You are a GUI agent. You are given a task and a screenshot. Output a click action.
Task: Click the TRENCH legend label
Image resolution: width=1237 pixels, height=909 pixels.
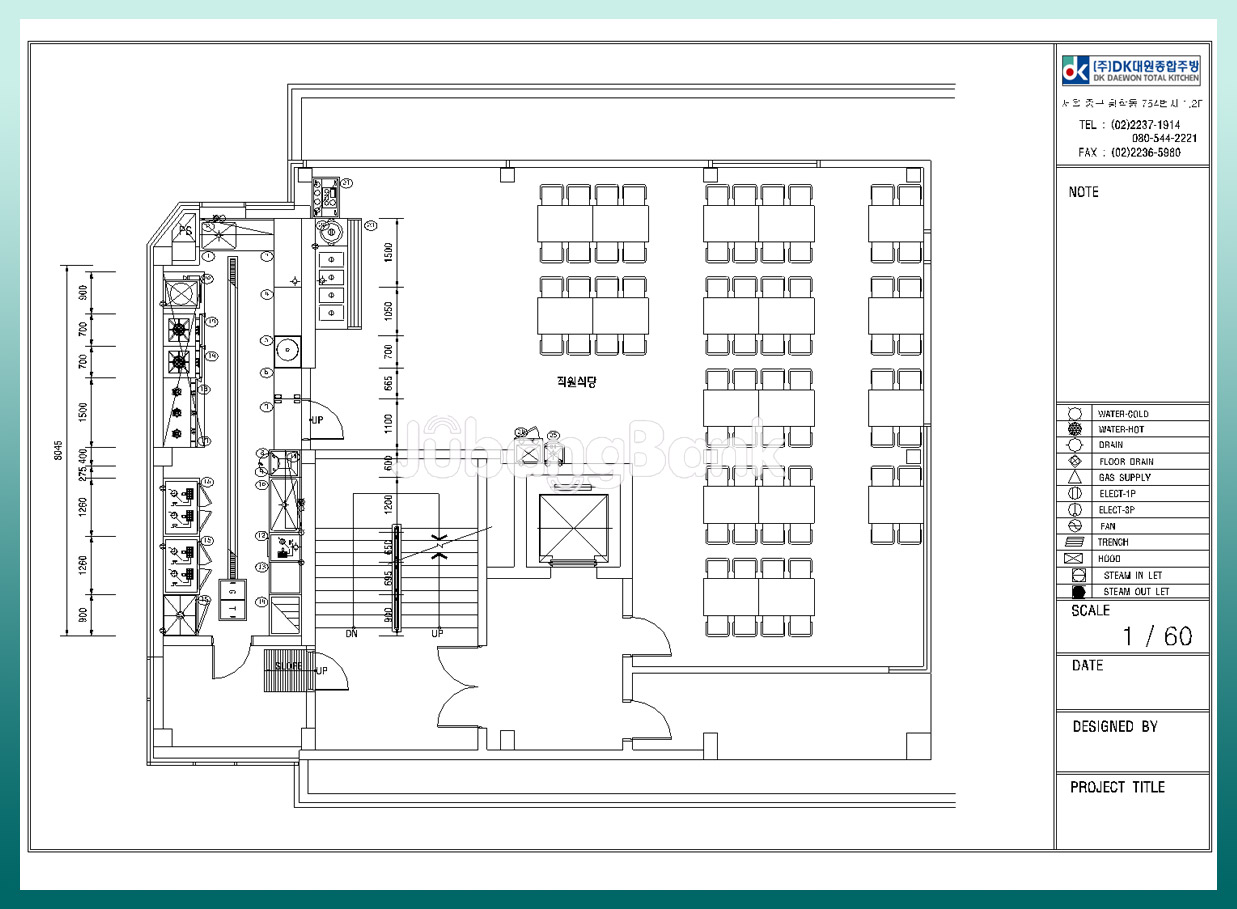[x=1113, y=542]
